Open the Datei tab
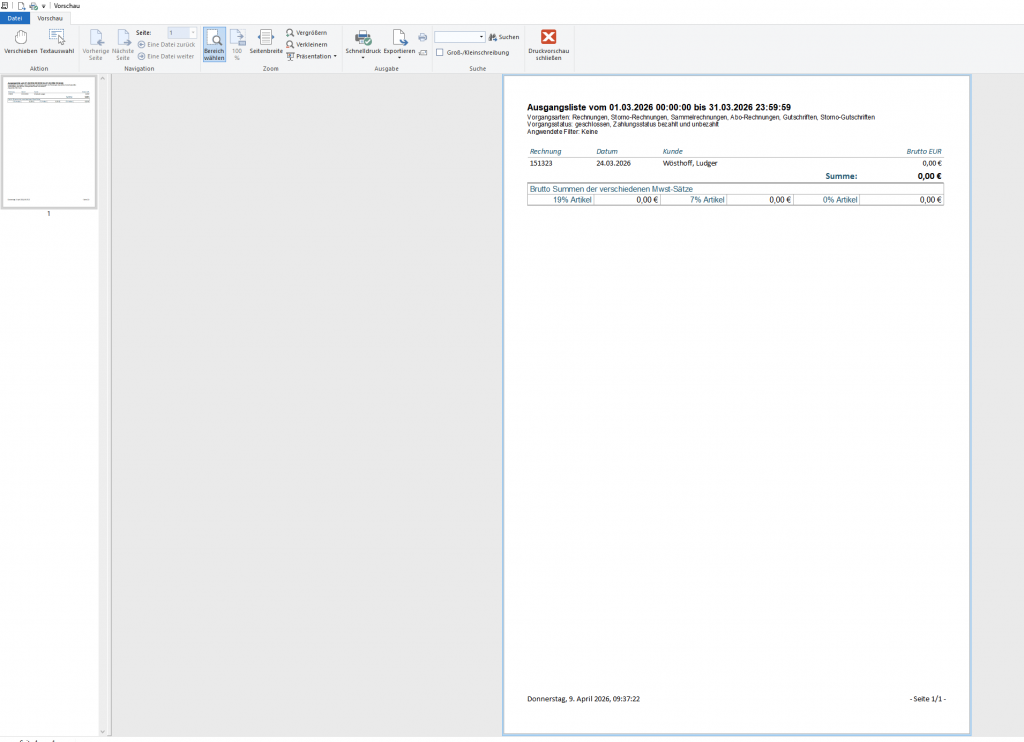This screenshot has width=1024, height=742. [15, 18]
